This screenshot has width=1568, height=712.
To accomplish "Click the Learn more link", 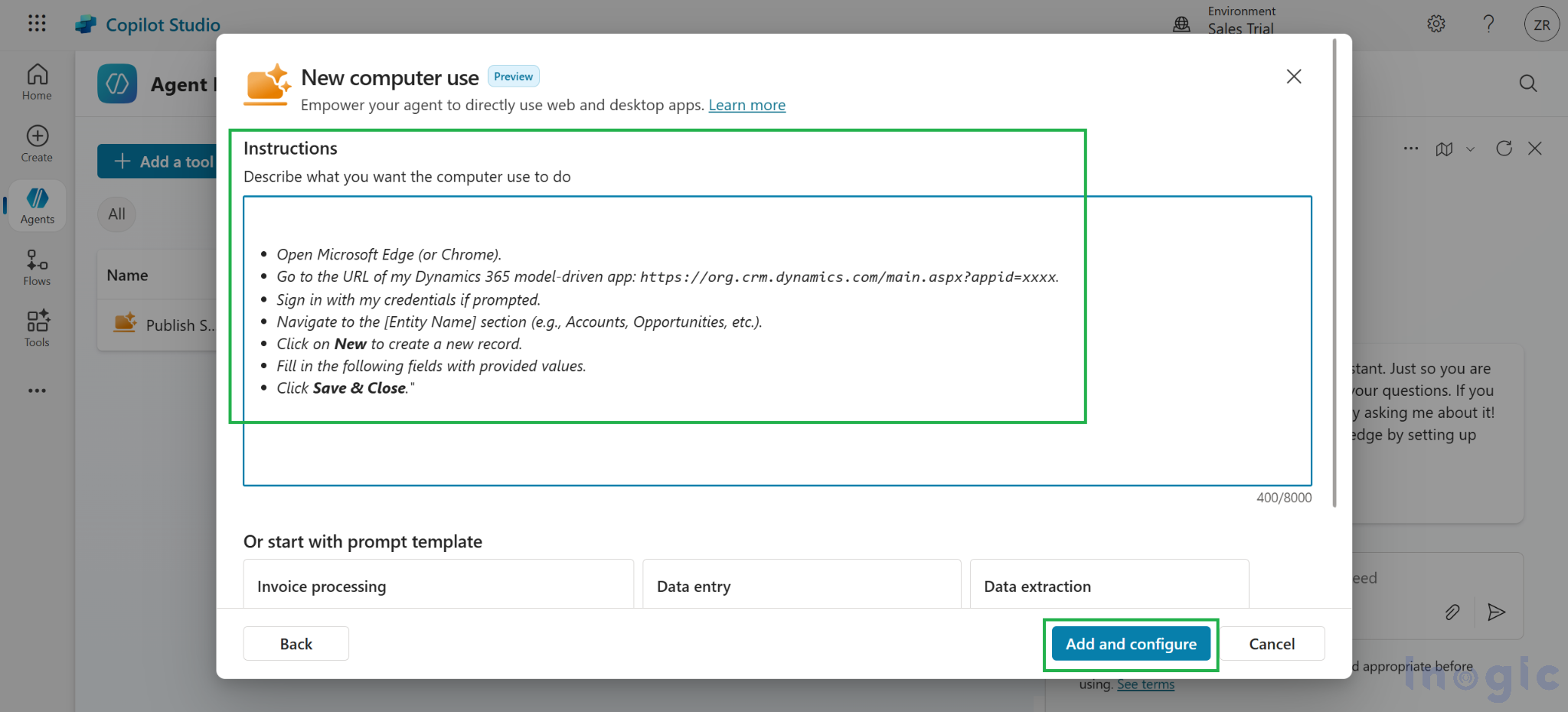I will (x=746, y=105).
